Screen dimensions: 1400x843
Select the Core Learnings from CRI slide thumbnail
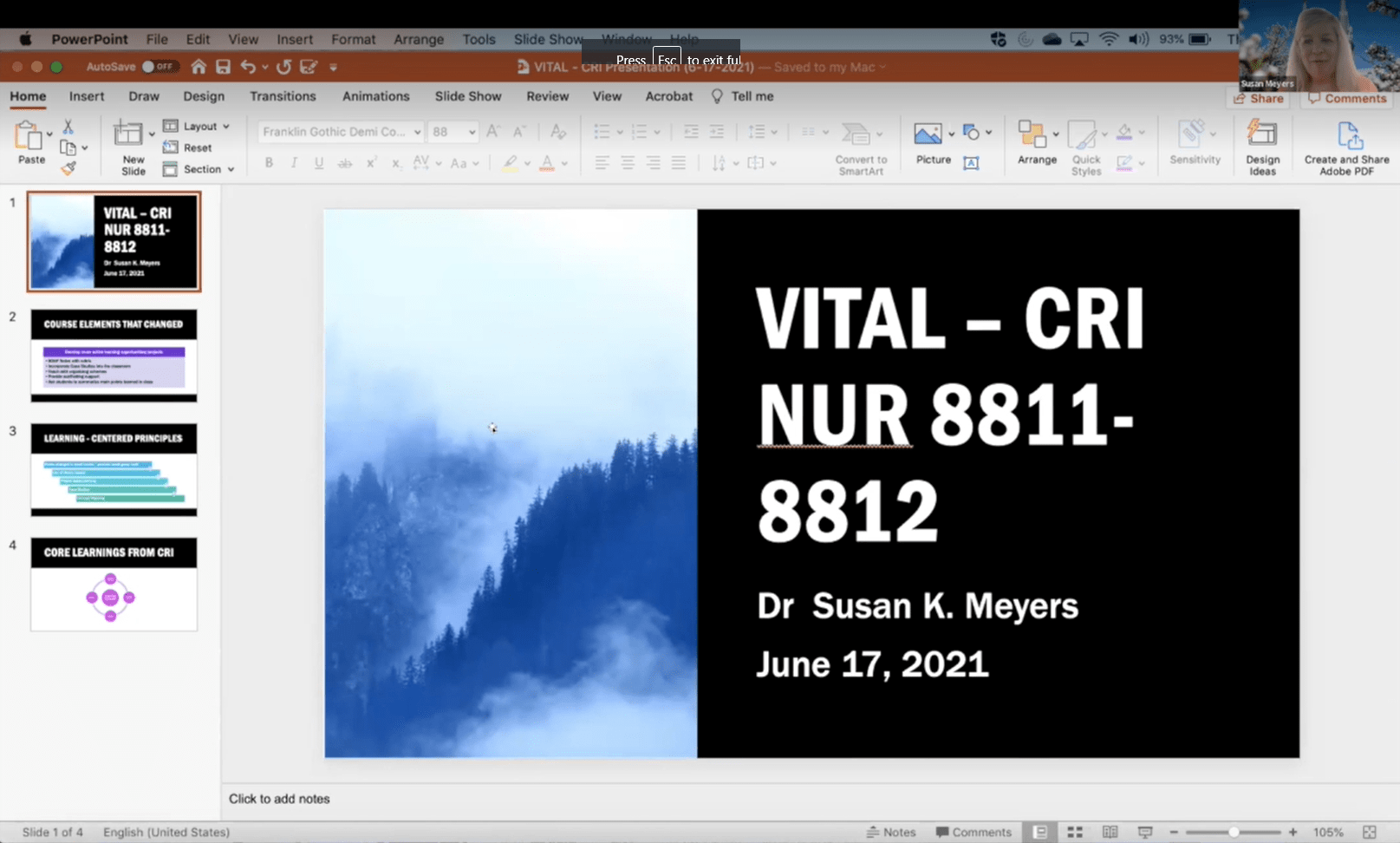114,584
